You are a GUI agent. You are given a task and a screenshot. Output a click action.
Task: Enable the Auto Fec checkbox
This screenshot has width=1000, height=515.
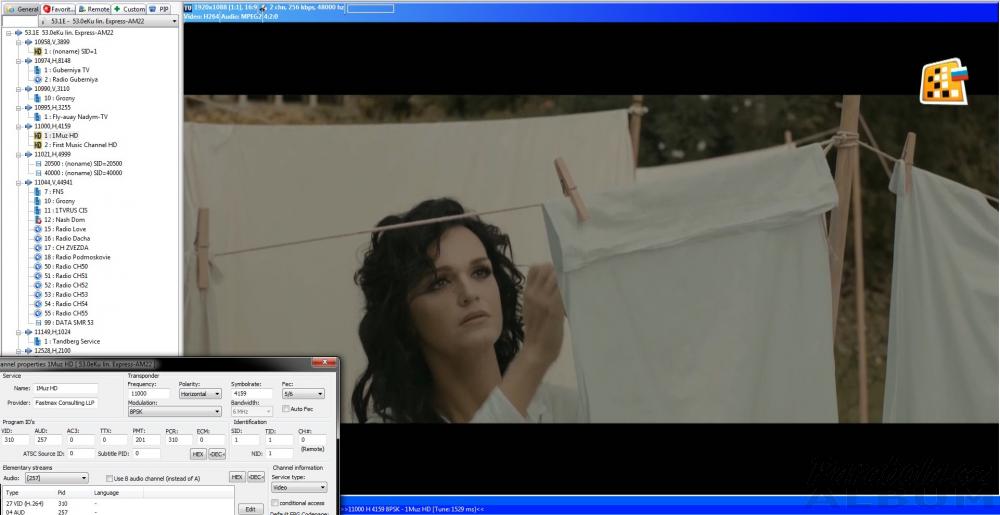(286, 409)
